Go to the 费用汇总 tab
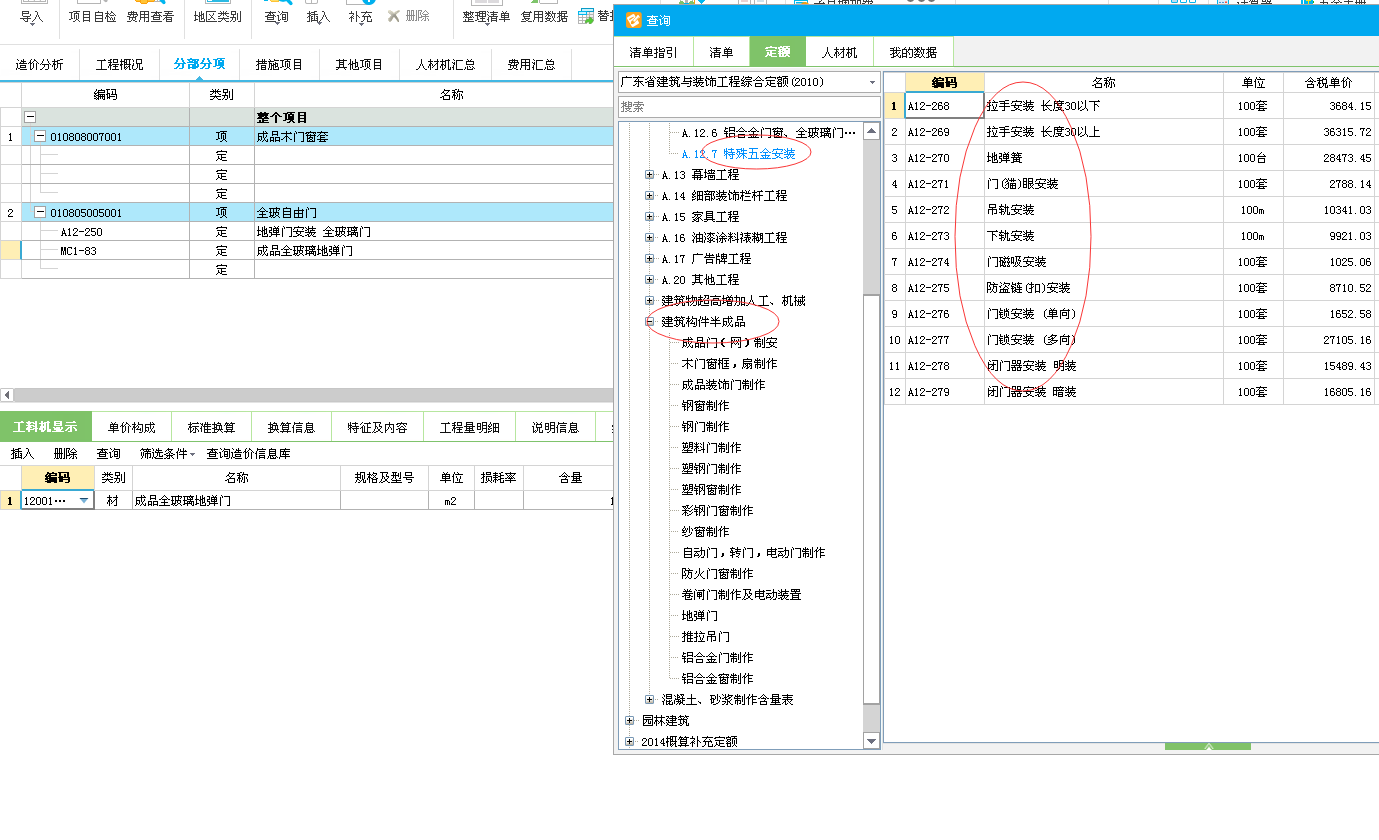 click(x=531, y=64)
